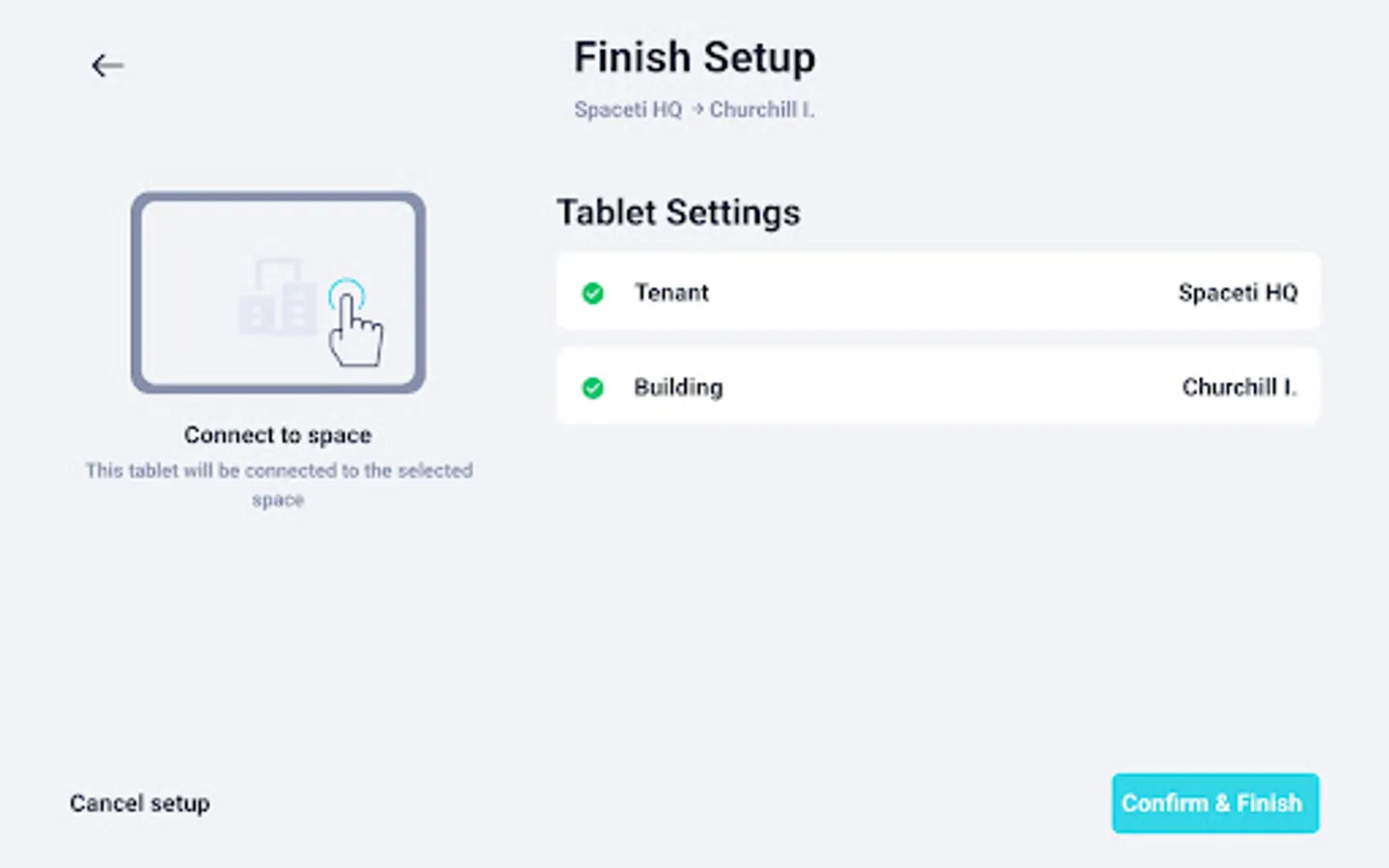Screen dimensions: 1389x868
Task: Open the Tenant settings row
Action: pyautogui.click(x=938, y=292)
